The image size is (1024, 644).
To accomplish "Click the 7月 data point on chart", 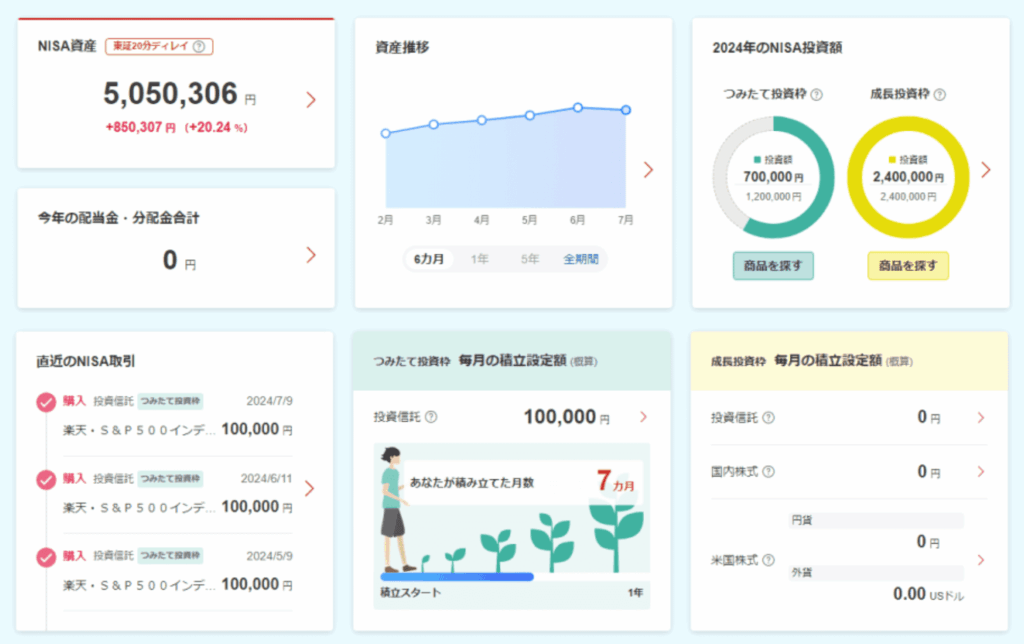I will (x=625, y=110).
